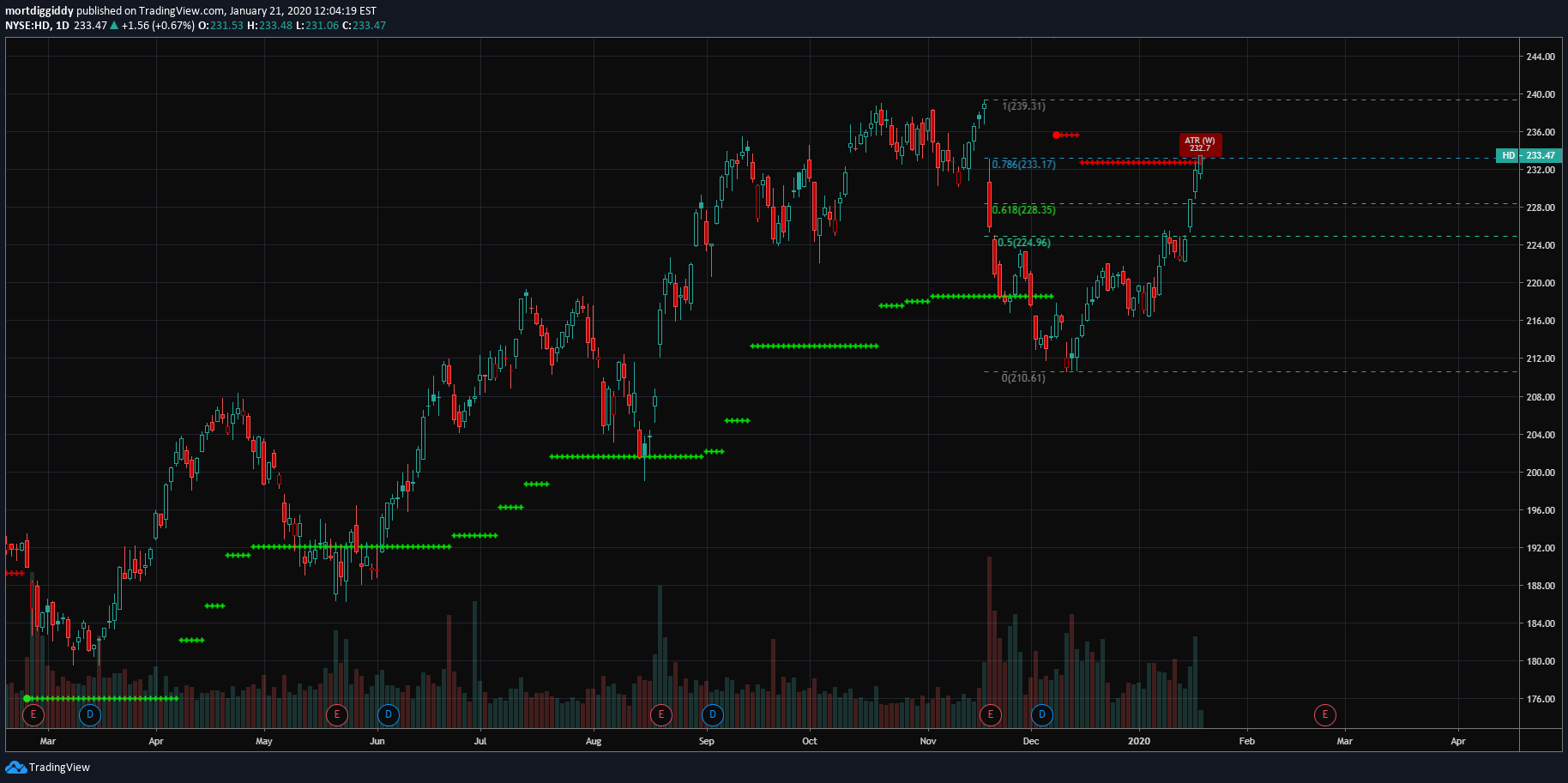Select the upcoming earnings E marker in late February 2020
Screen dimensions: 1568x783
[x=1325, y=714]
